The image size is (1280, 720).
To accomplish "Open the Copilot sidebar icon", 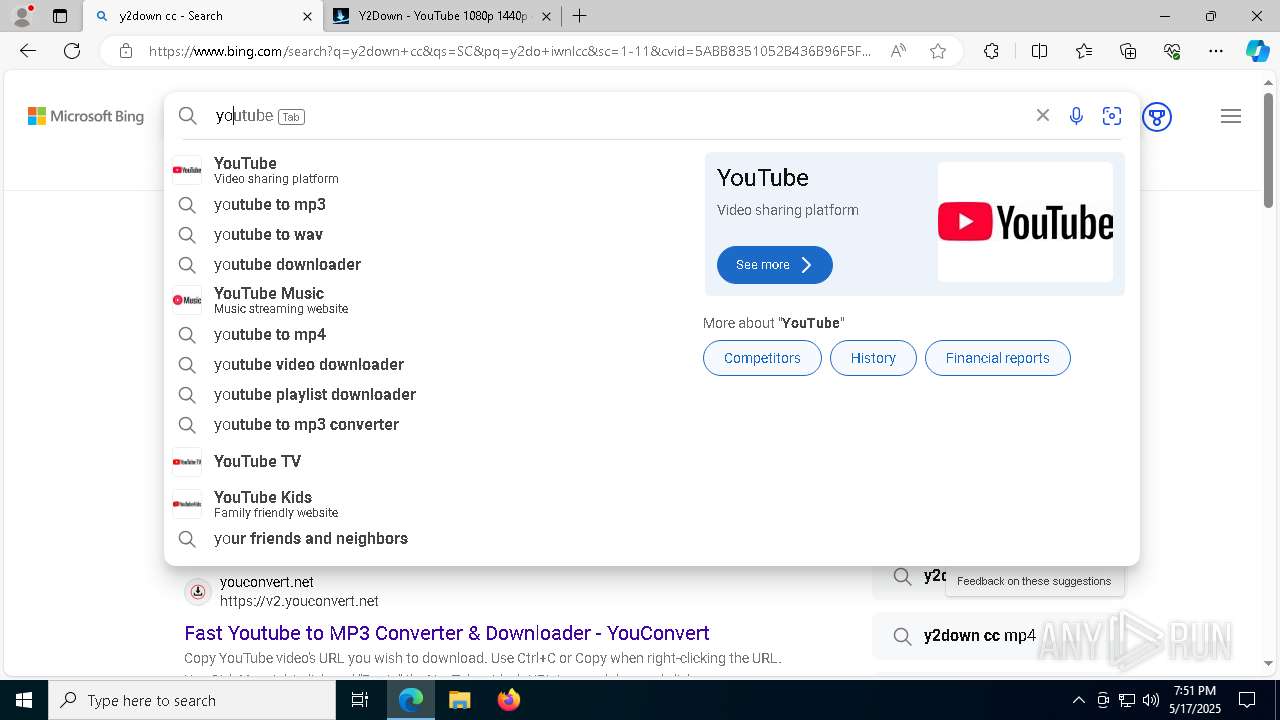I will (x=1257, y=51).
